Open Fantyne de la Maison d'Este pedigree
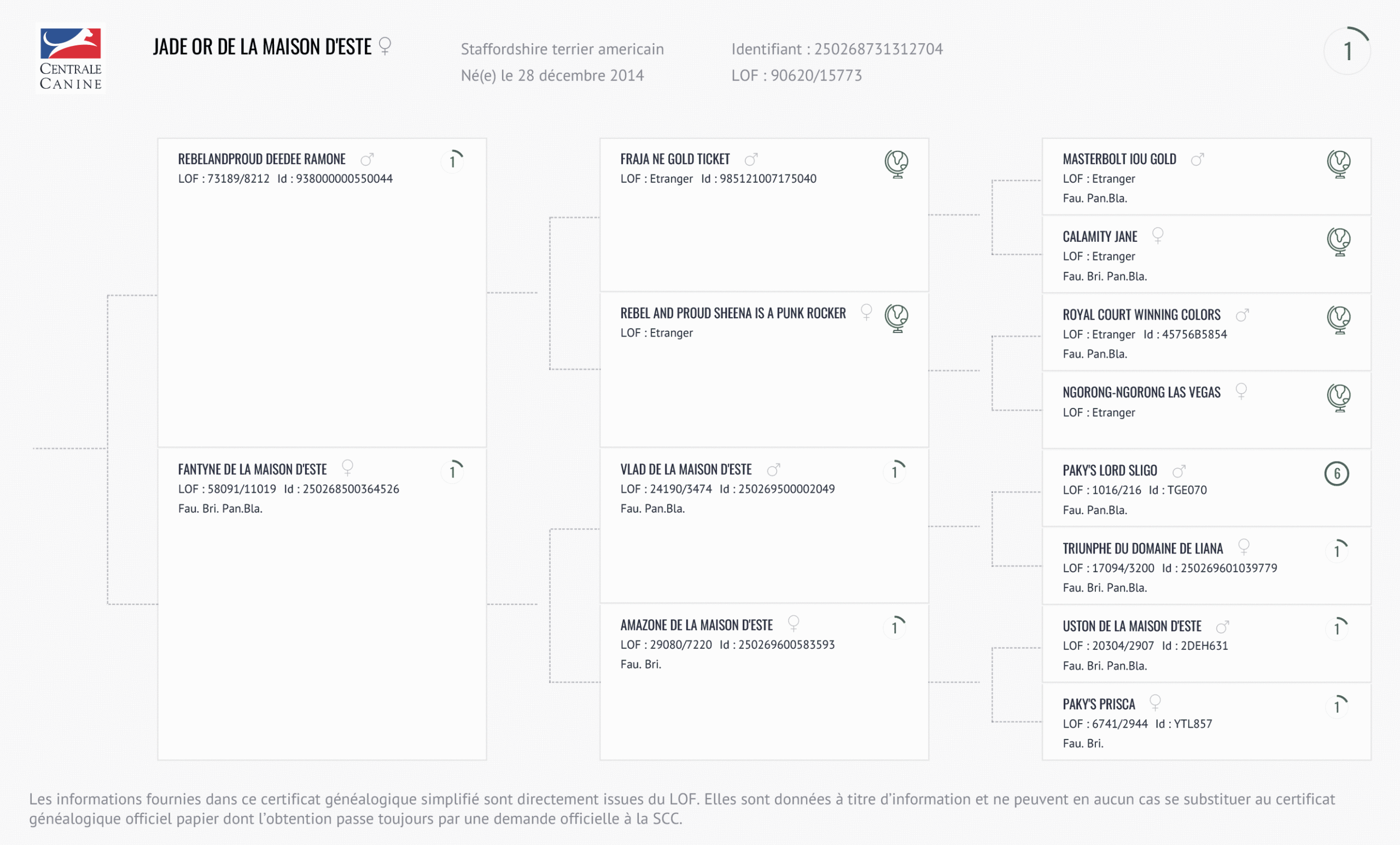This screenshot has height=845, width=1400. [x=252, y=469]
